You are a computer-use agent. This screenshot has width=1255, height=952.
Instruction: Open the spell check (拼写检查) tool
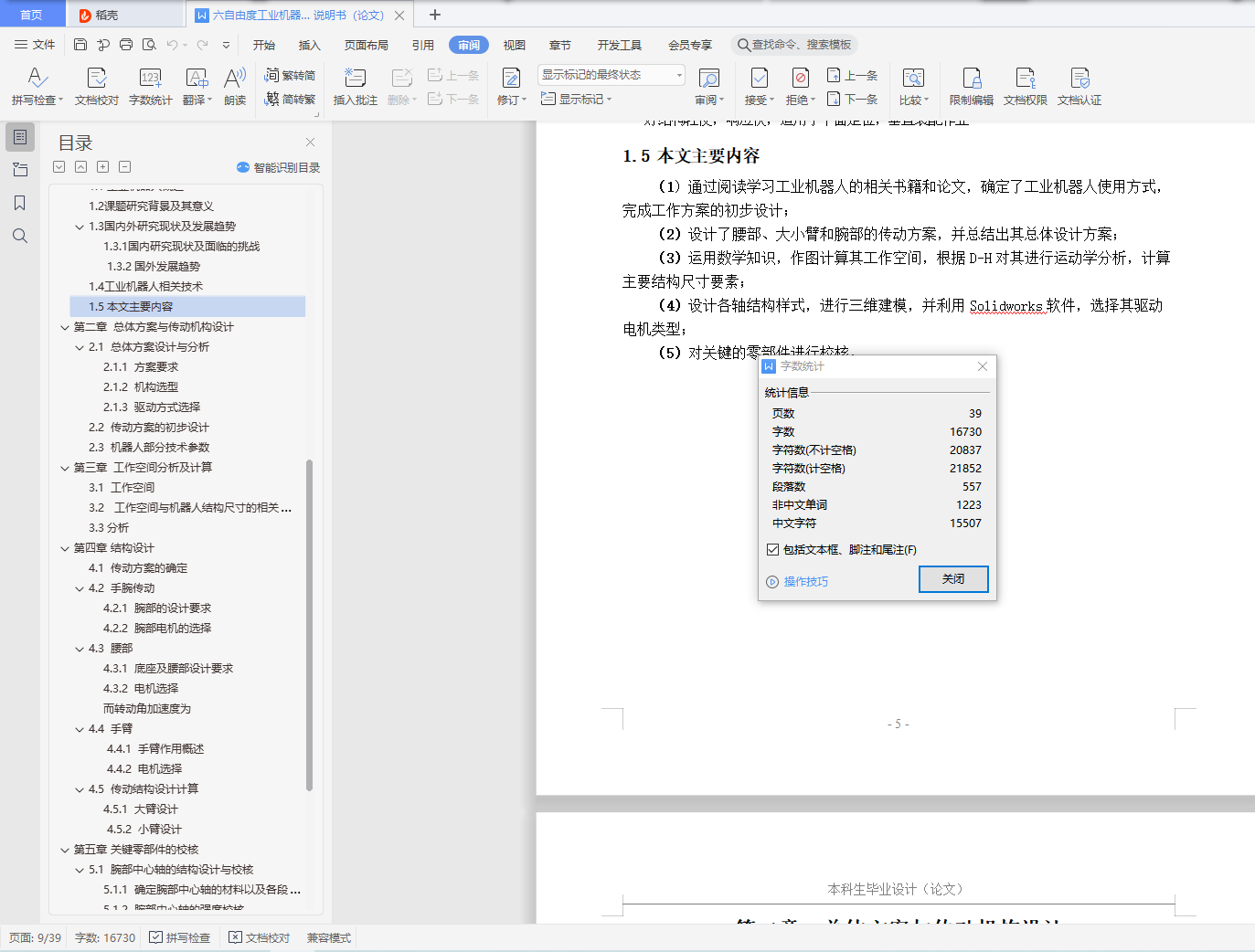(37, 87)
